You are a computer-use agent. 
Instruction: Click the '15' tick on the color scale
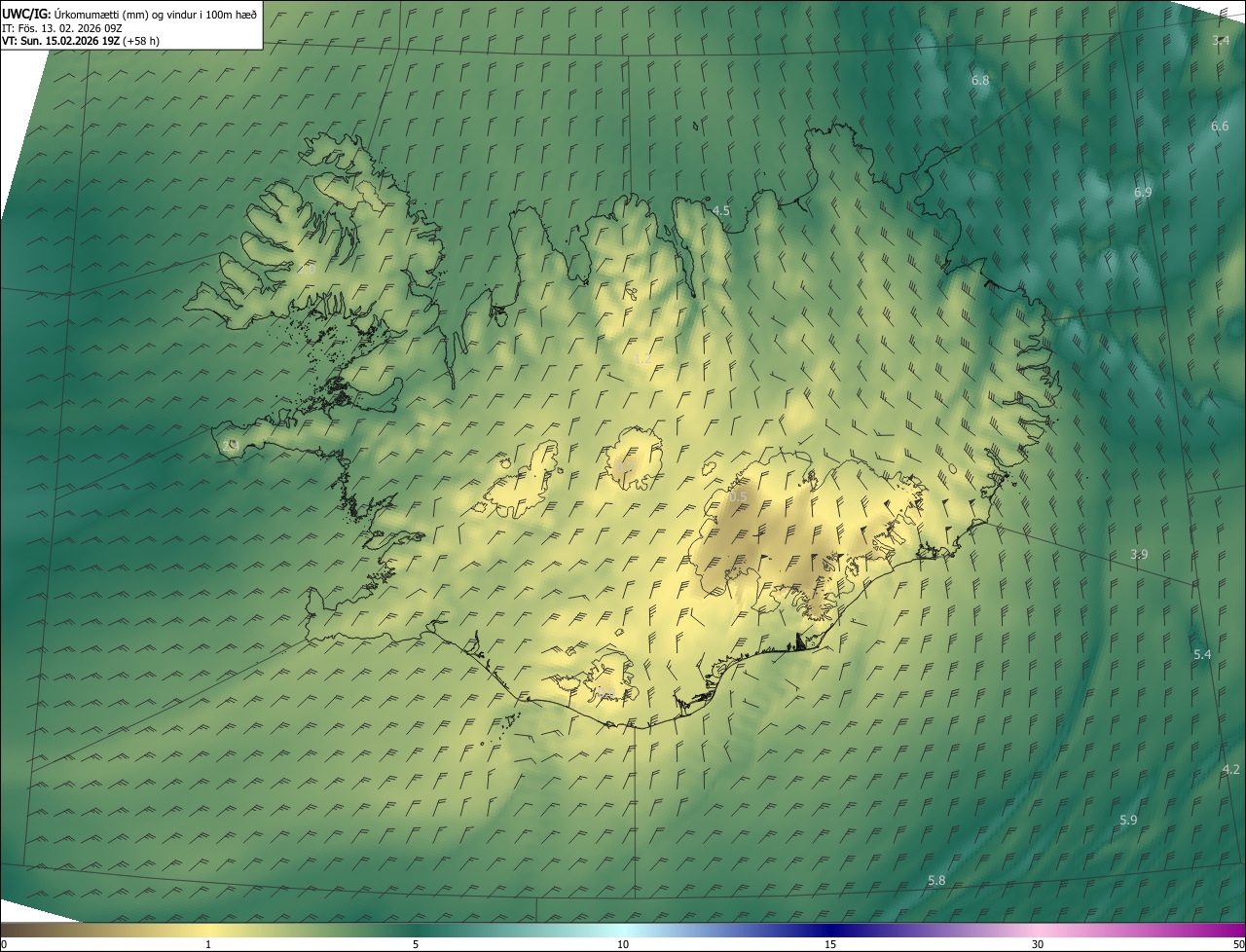click(830, 944)
